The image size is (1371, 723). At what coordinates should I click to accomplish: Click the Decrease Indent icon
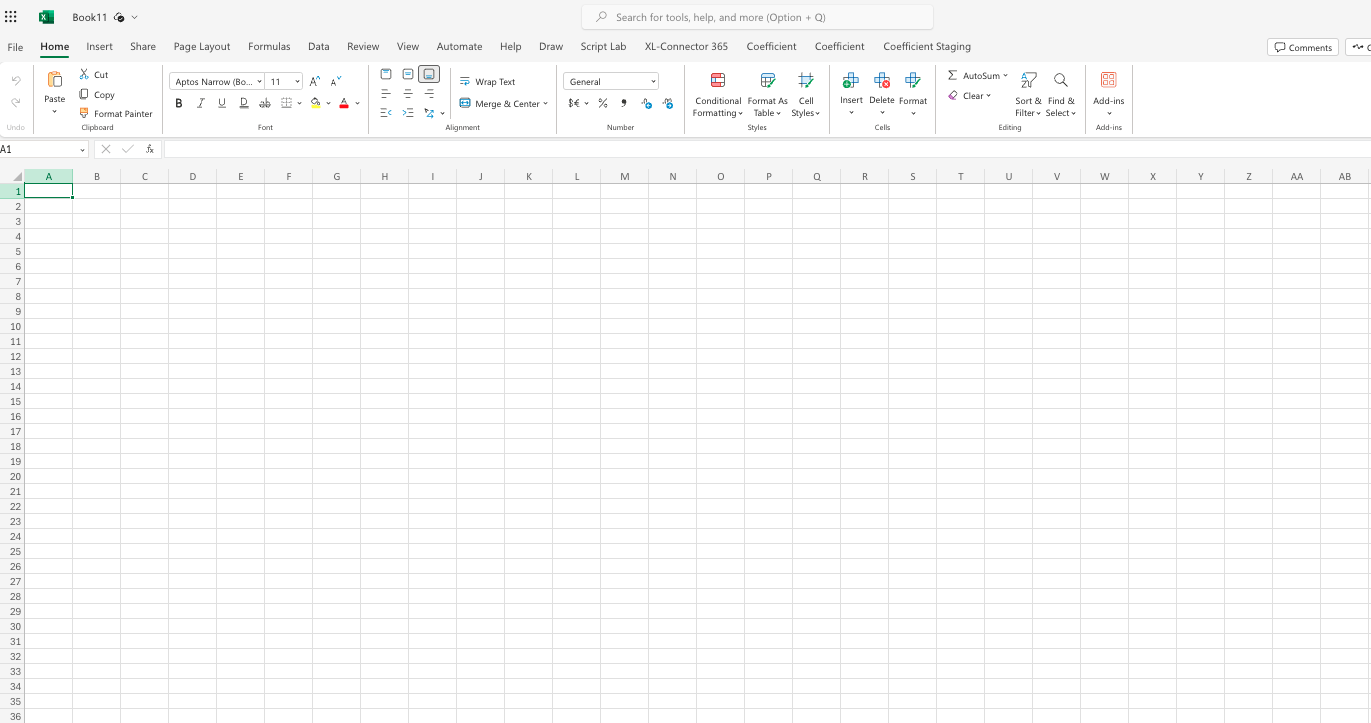coord(386,113)
